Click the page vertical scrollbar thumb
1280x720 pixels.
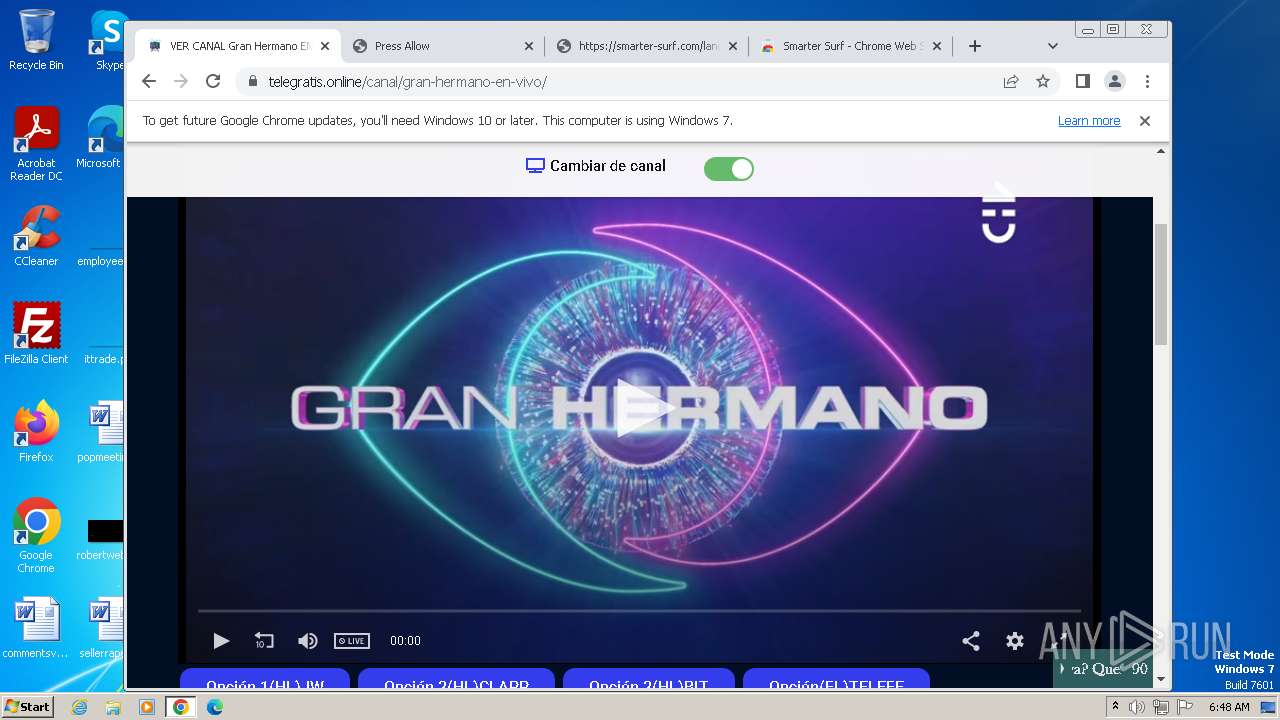(1161, 284)
